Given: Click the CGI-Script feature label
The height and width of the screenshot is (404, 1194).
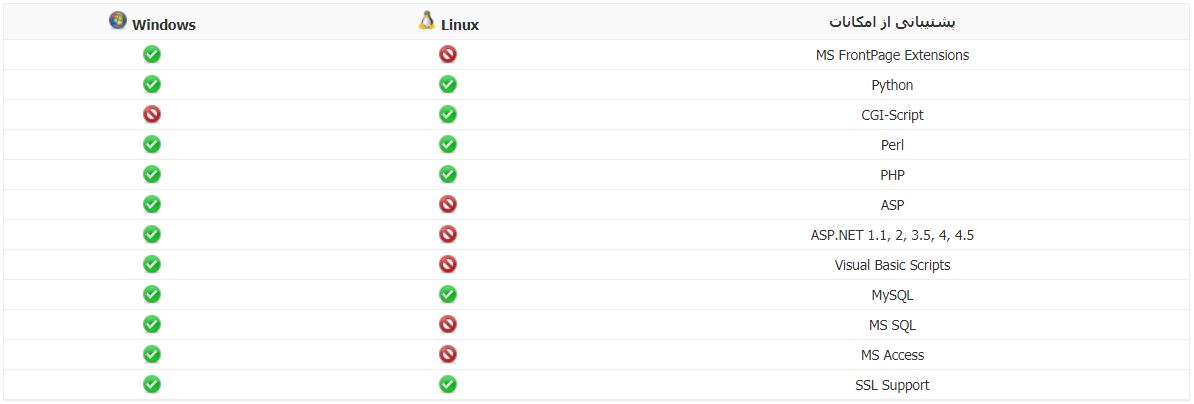Looking at the screenshot, I should click(892, 115).
